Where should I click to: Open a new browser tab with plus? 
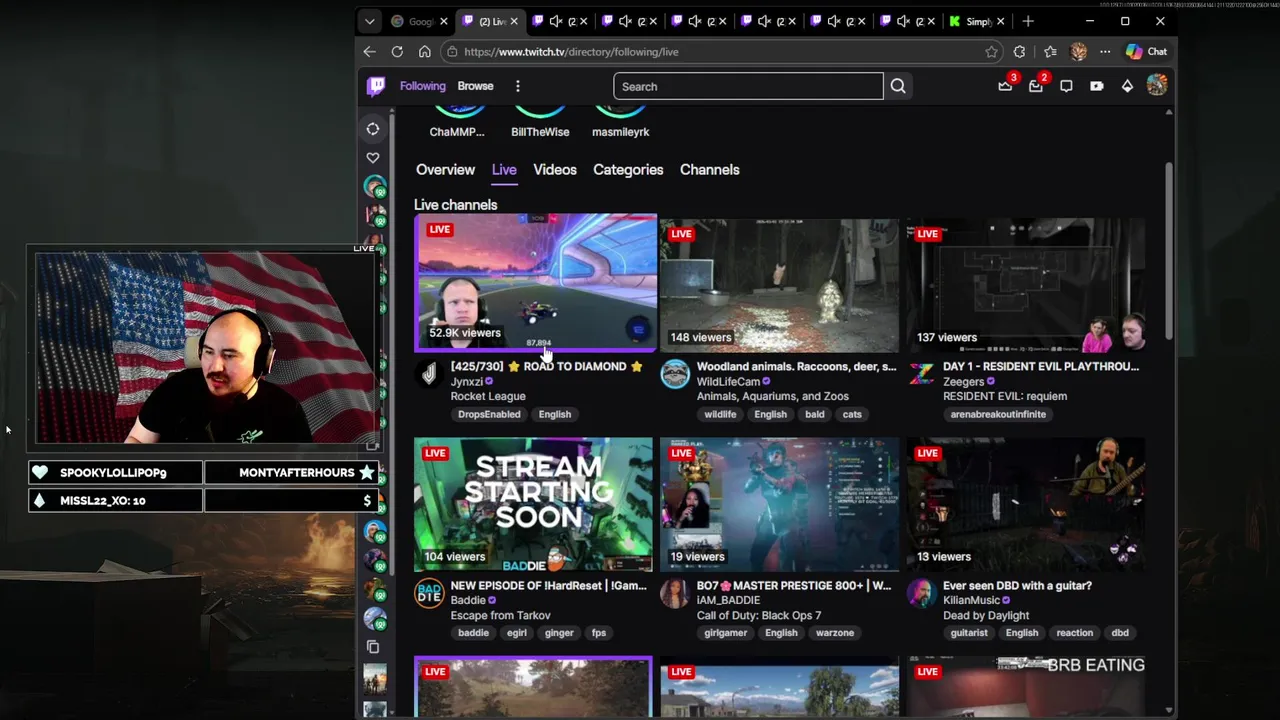pyautogui.click(x=1028, y=21)
